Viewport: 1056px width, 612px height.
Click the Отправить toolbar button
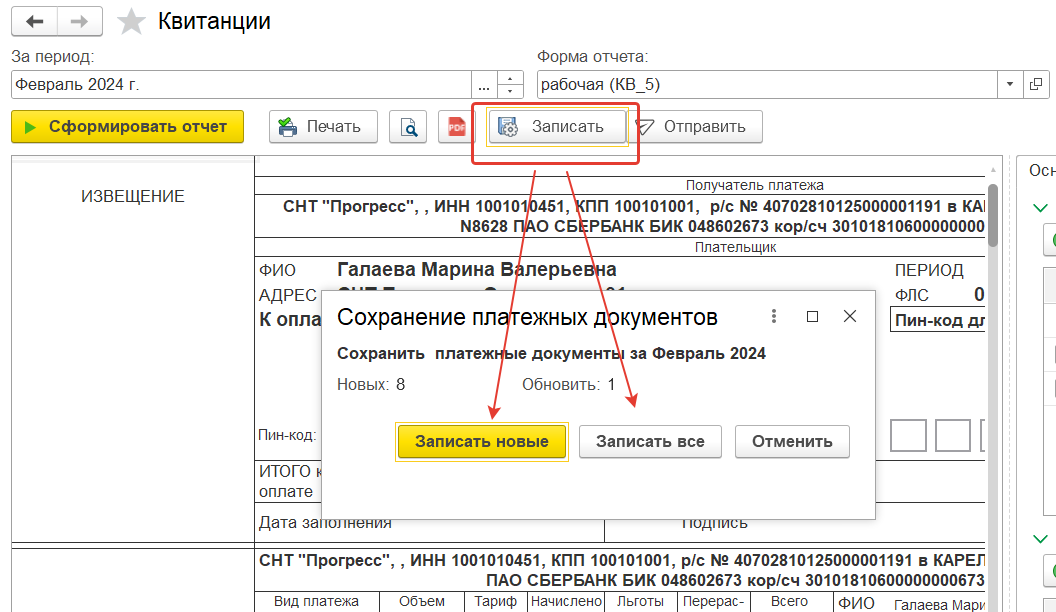(694, 127)
